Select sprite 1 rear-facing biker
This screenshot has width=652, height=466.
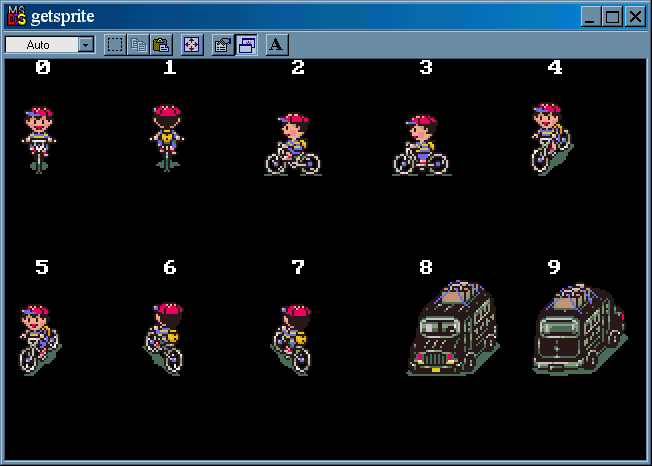[x=167, y=138]
